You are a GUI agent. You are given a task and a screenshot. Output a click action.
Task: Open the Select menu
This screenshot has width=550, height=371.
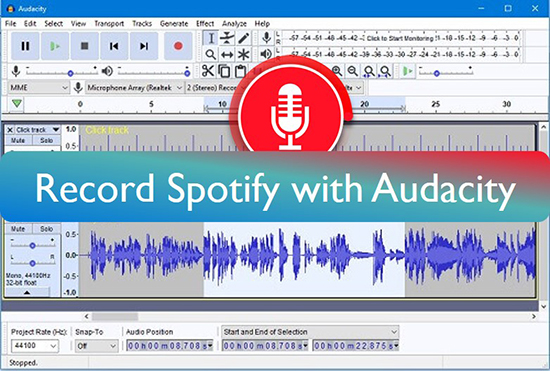(x=54, y=24)
